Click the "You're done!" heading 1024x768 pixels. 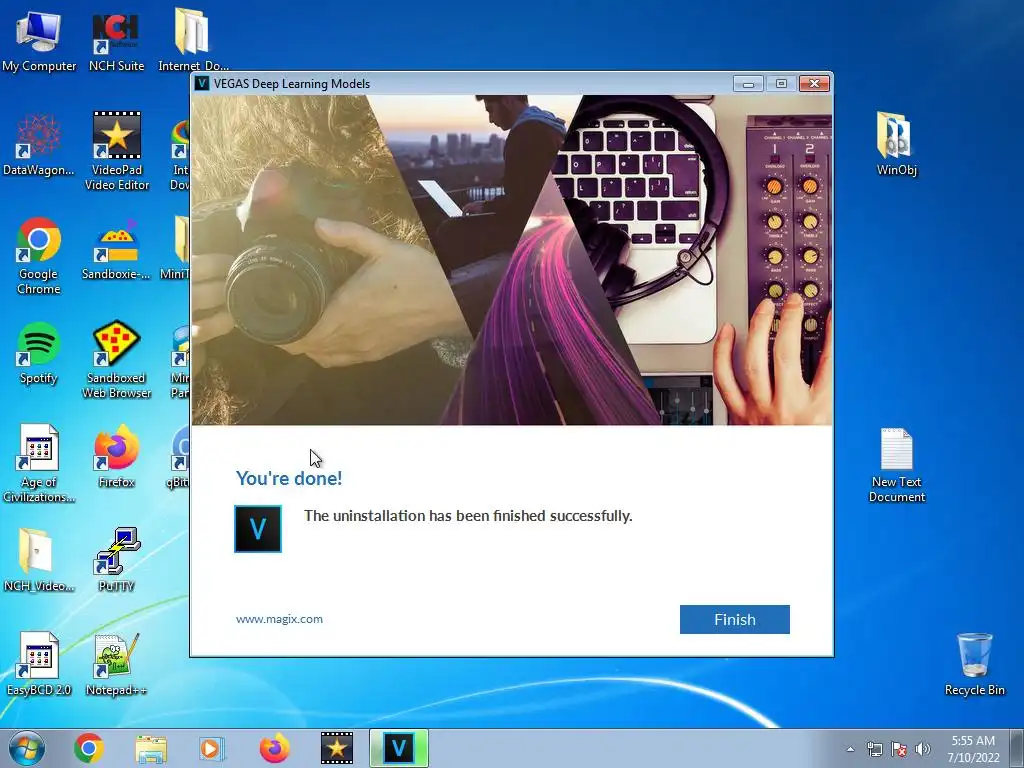(x=289, y=478)
